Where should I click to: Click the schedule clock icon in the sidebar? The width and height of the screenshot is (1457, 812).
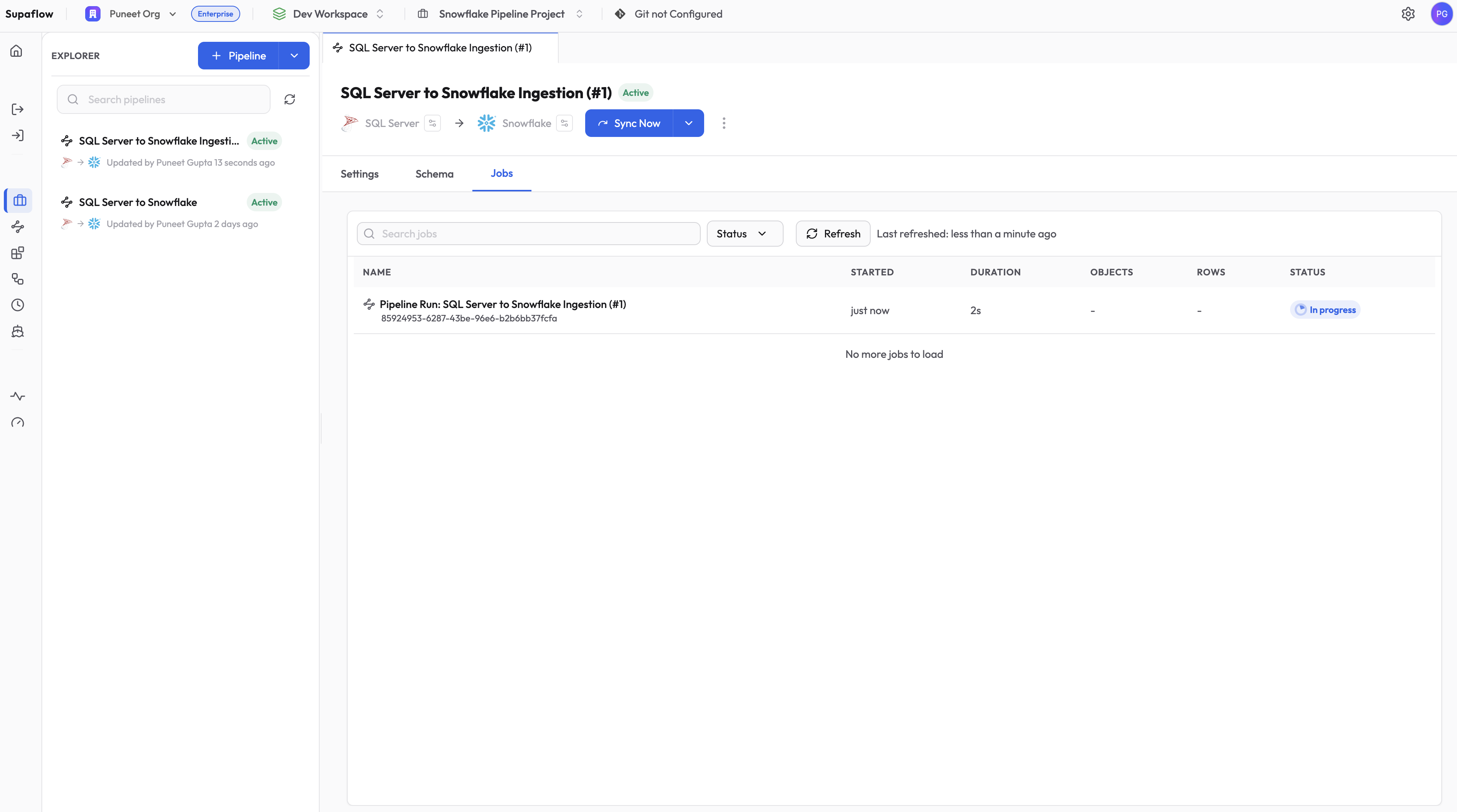click(18, 305)
